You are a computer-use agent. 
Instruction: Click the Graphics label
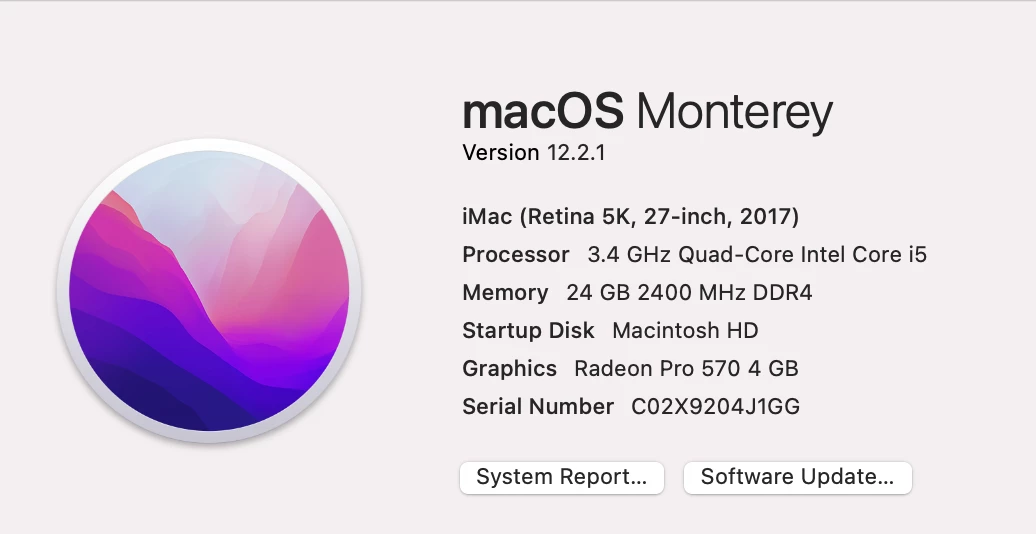pyautogui.click(x=509, y=369)
